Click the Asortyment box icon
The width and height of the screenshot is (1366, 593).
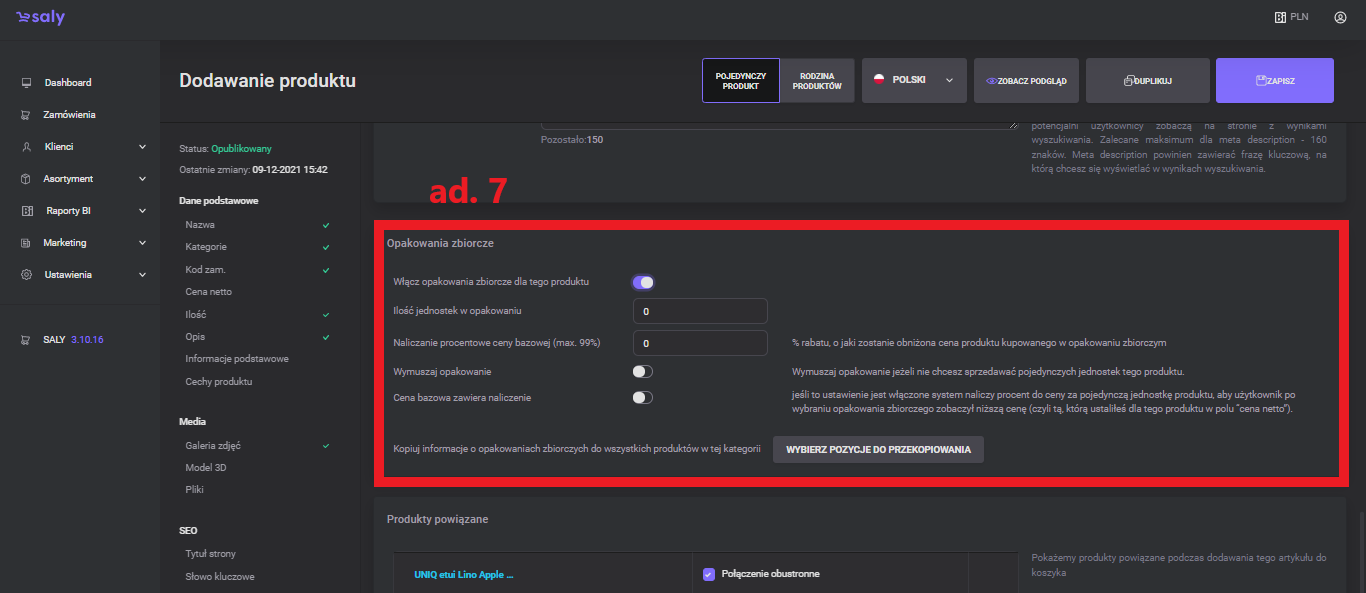[26, 179]
